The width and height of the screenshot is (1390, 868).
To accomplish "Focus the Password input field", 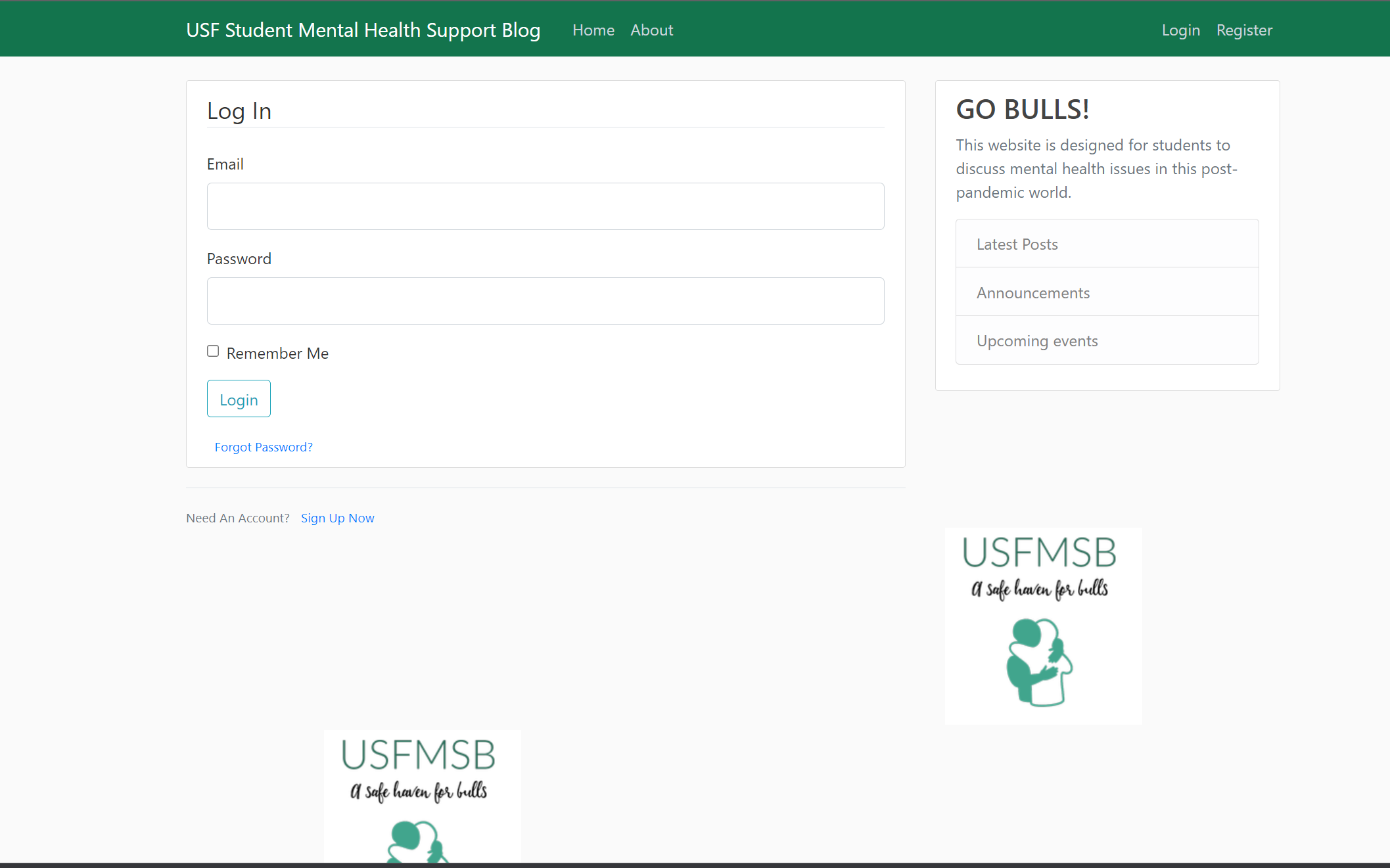I will [x=545, y=301].
